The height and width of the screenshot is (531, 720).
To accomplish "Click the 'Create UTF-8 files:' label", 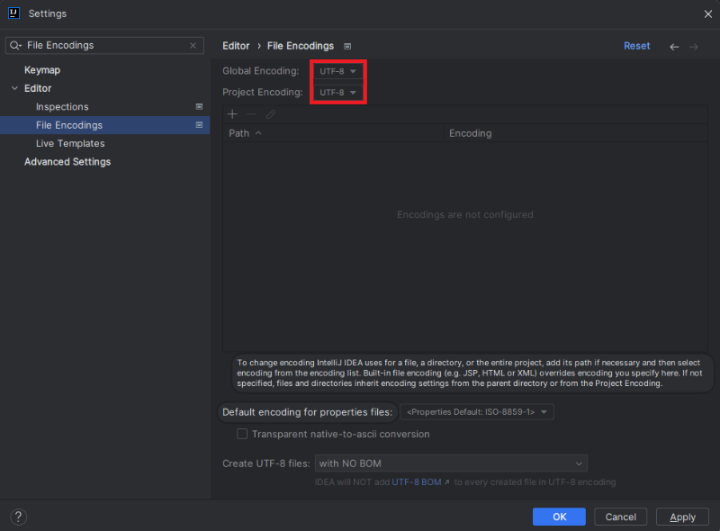I will point(266,463).
